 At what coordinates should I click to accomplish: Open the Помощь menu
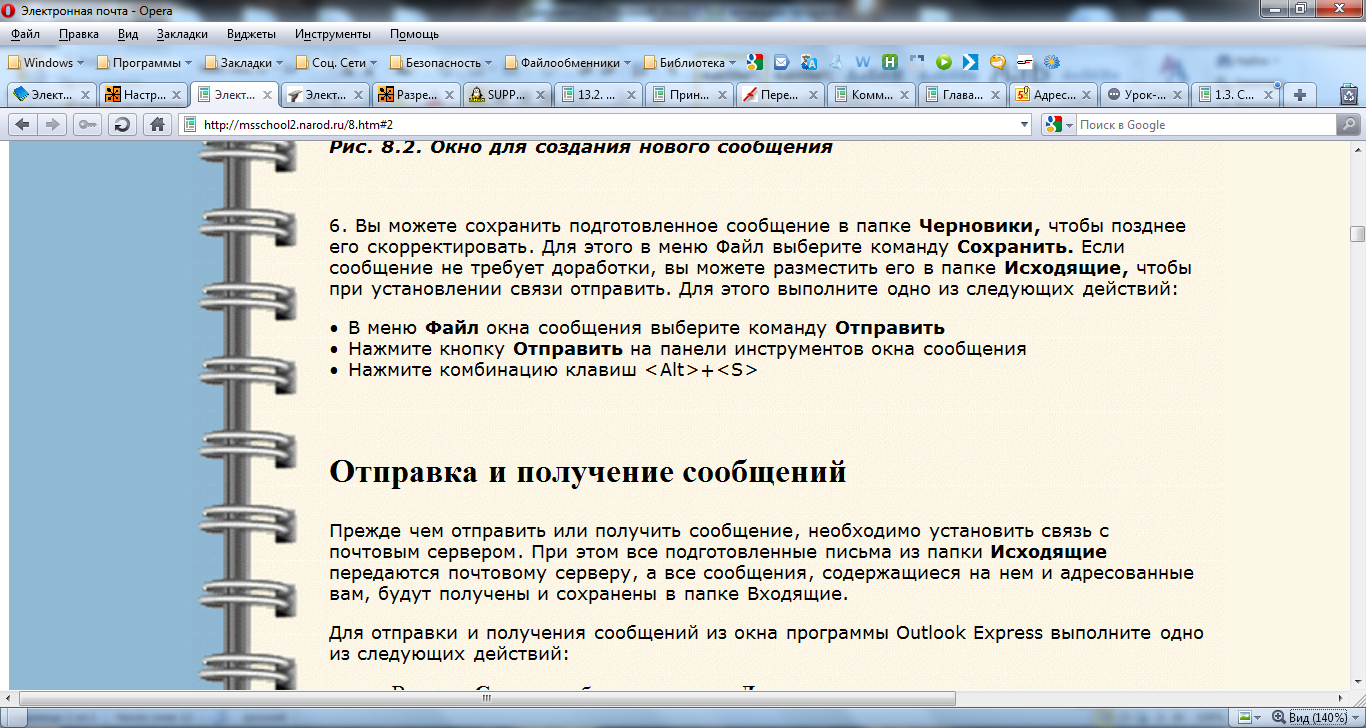pyautogui.click(x=414, y=34)
